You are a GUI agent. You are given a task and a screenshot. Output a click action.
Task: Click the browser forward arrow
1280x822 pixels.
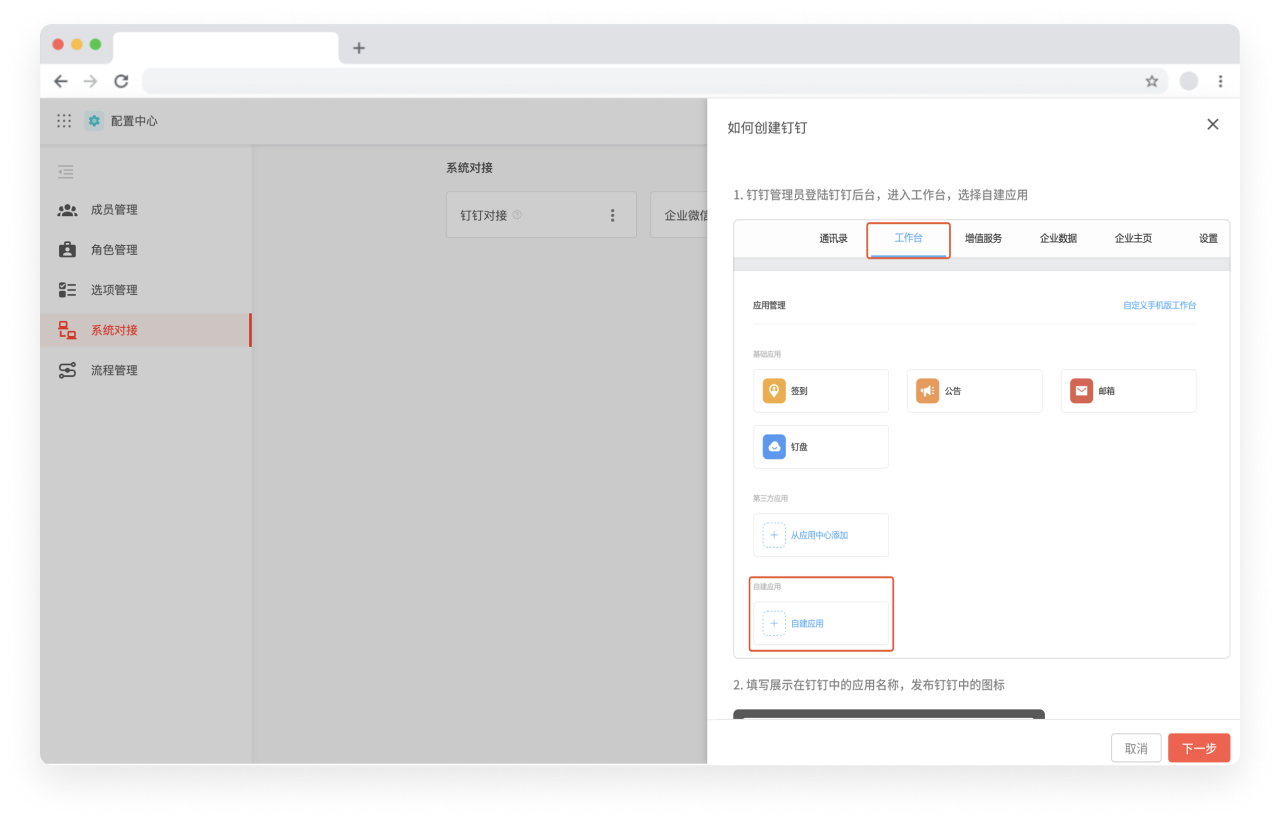pyautogui.click(x=91, y=81)
